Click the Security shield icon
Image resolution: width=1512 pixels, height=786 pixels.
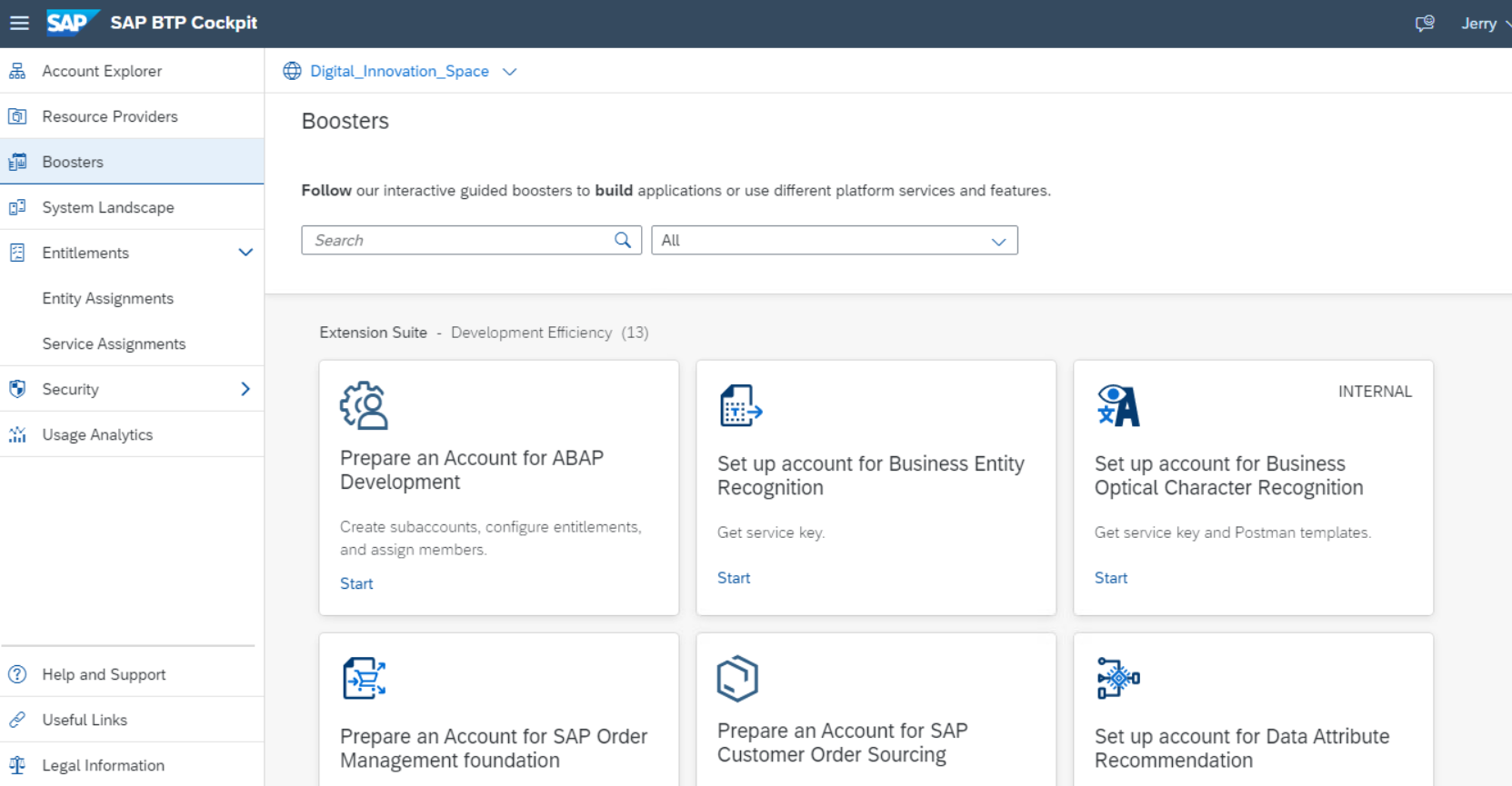17,389
